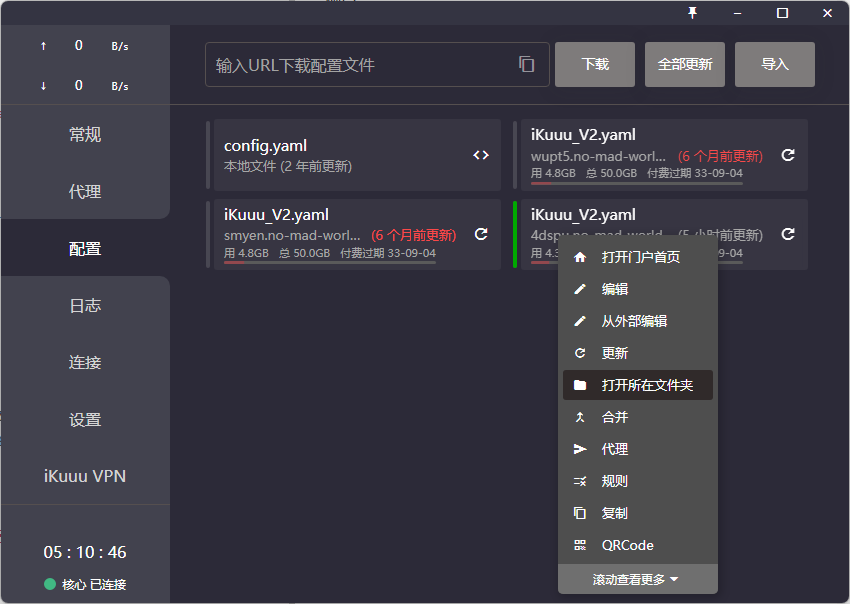The image size is (850, 604).
Task: Click usage progress bar on smyen profile
Action: tap(330, 262)
